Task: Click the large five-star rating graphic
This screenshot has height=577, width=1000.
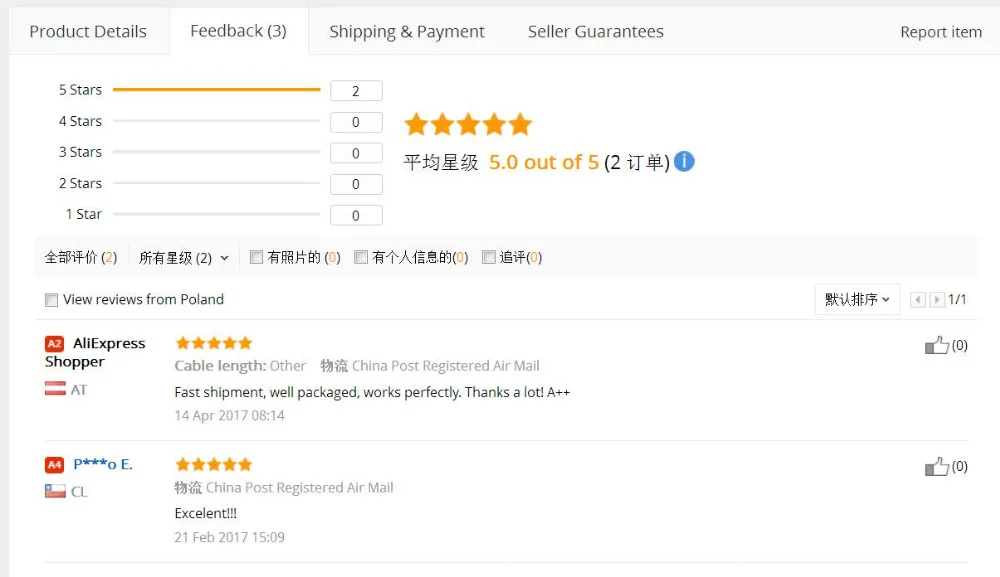Action: tap(467, 123)
